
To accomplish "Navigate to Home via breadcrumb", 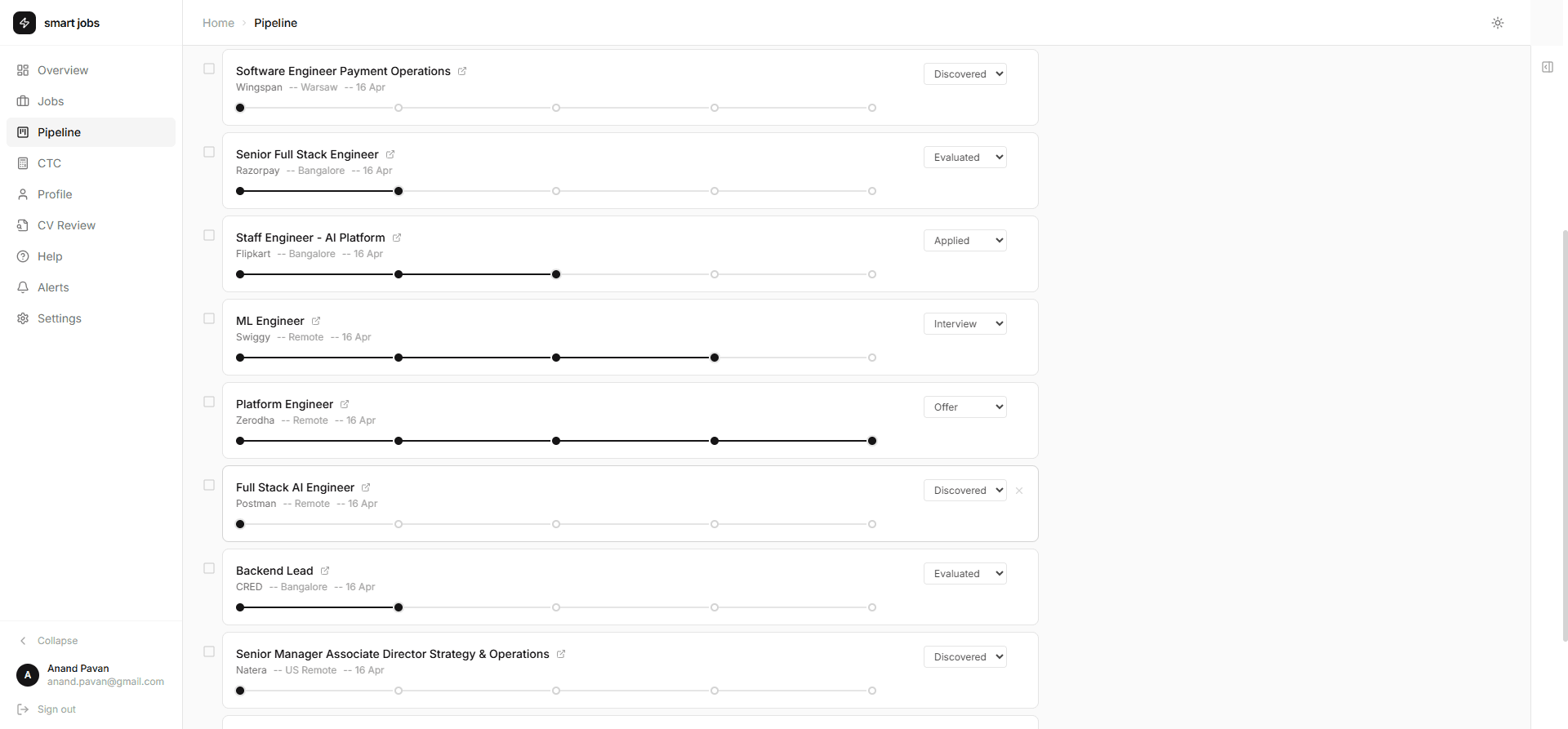I will pyautogui.click(x=218, y=23).
